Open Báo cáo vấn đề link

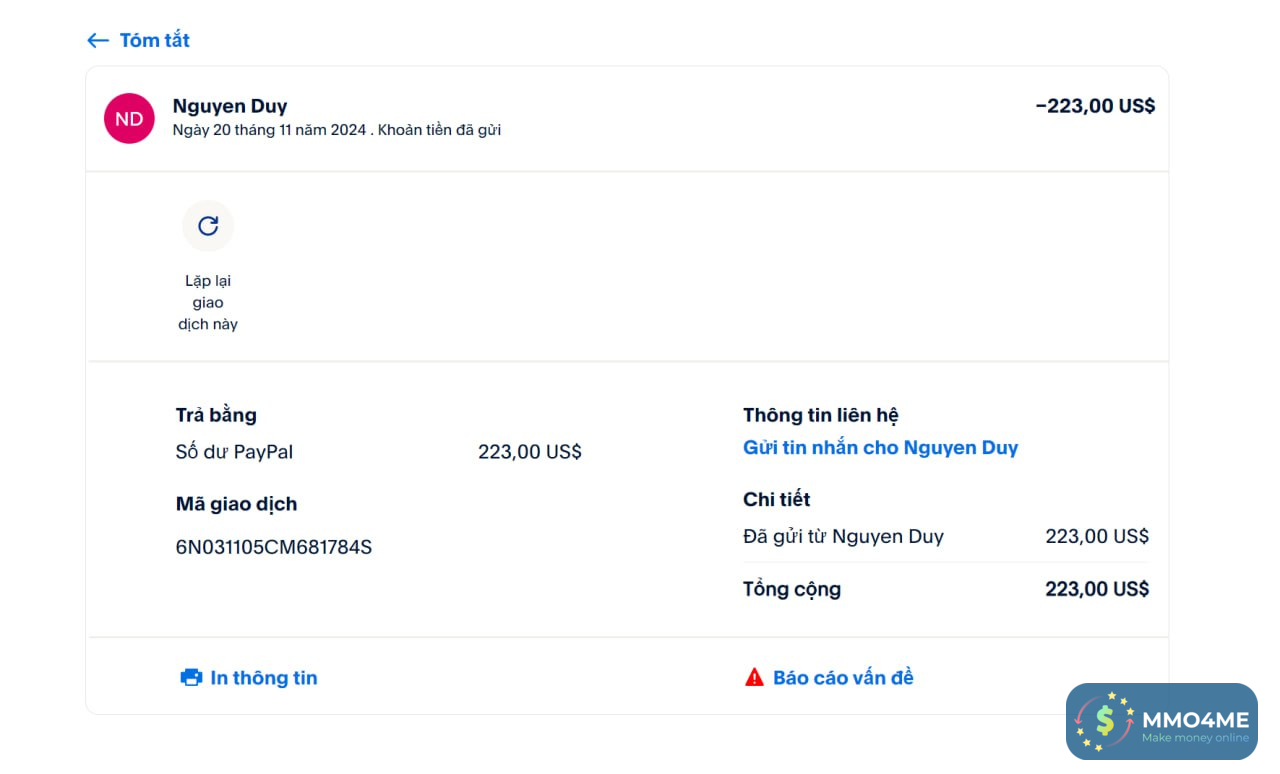pos(843,678)
